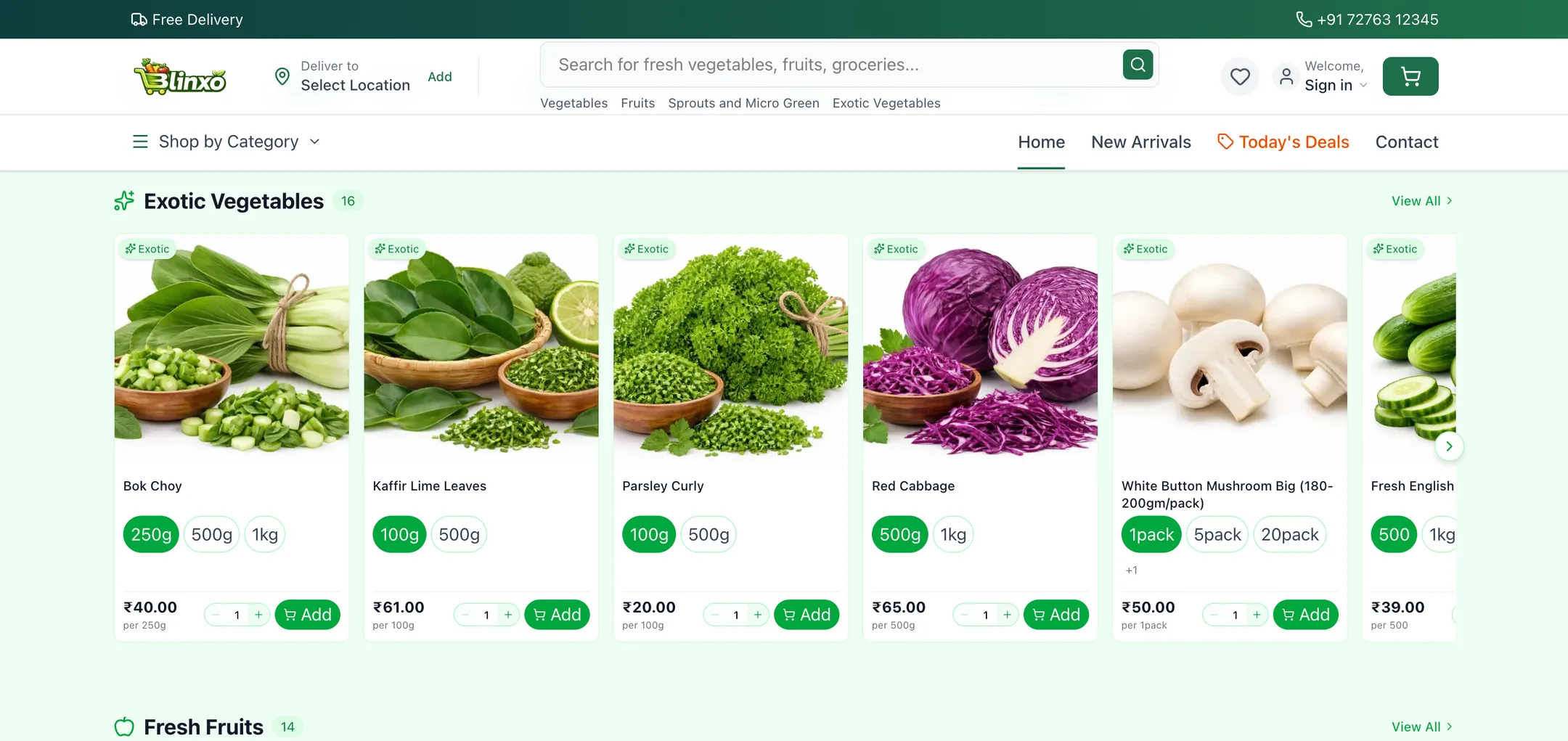Open the shopping cart
The image size is (1568, 741).
(1410, 76)
